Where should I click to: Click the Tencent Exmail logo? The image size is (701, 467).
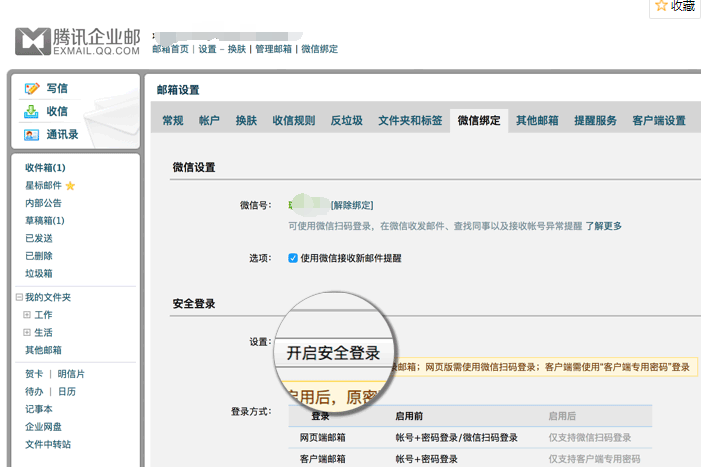[77, 40]
